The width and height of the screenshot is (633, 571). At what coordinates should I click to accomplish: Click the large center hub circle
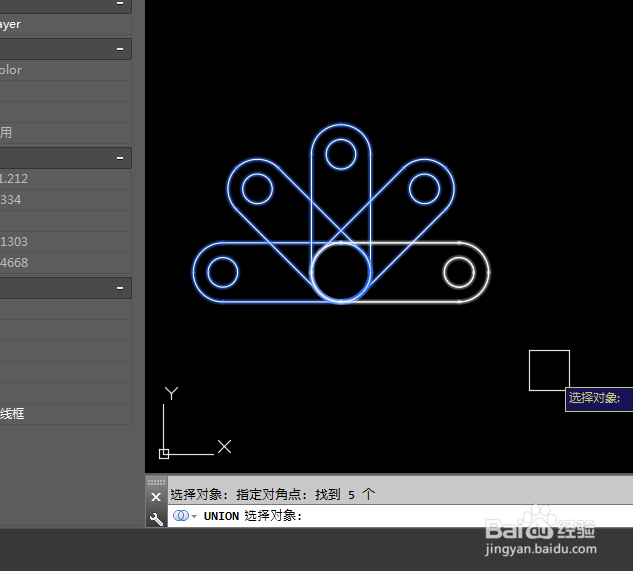(x=341, y=273)
